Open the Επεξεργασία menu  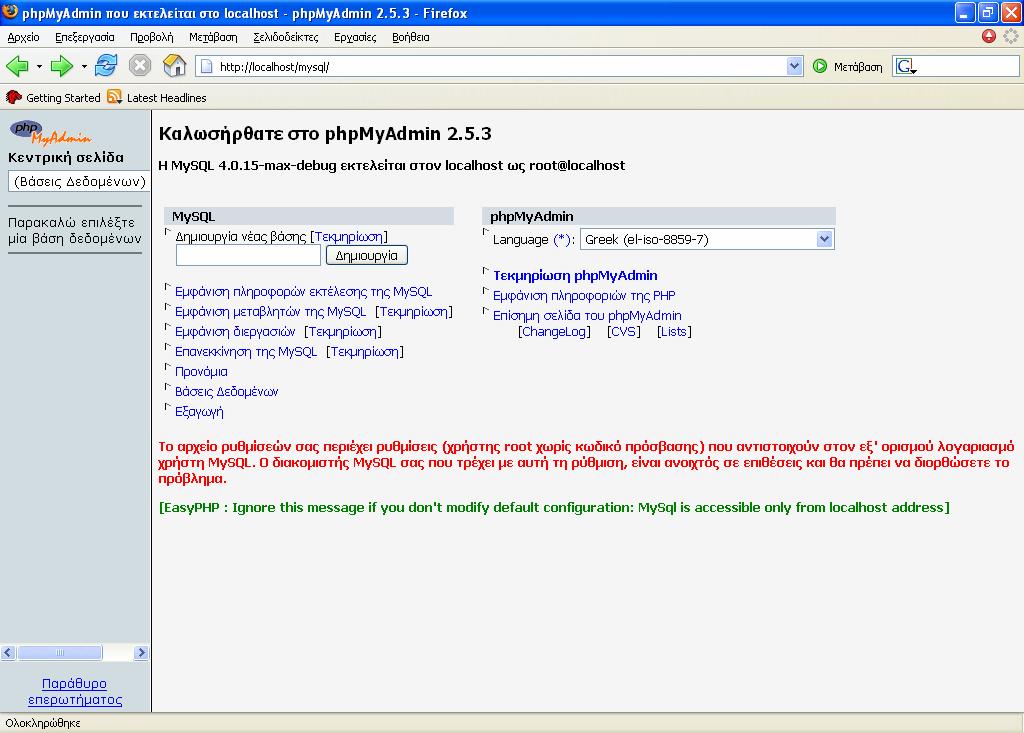[85, 37]
